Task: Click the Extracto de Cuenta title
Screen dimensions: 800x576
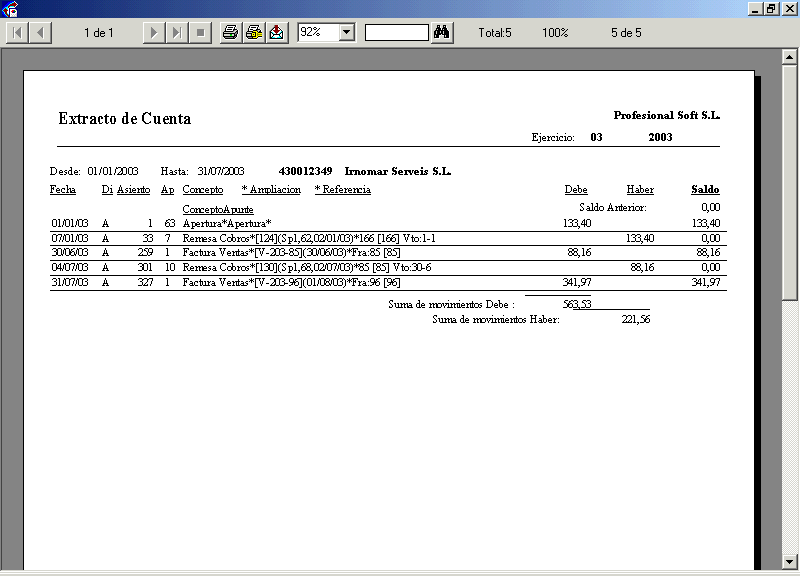Action: [x=124, y=119]
